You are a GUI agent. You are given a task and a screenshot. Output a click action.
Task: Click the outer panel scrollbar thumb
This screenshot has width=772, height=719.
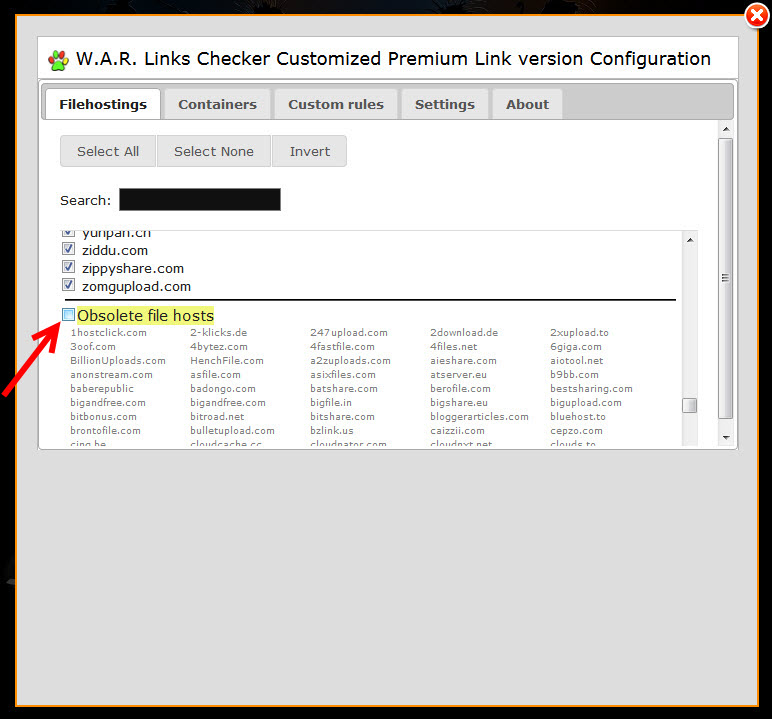726,278
